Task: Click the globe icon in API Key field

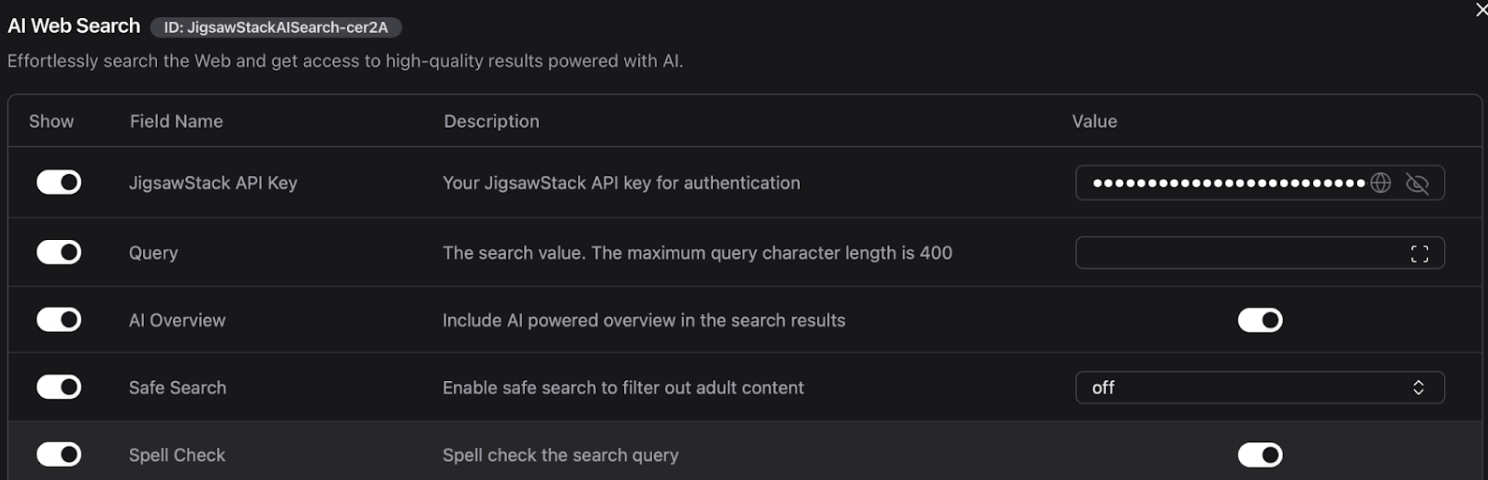Action: [x=1380, y=183]
